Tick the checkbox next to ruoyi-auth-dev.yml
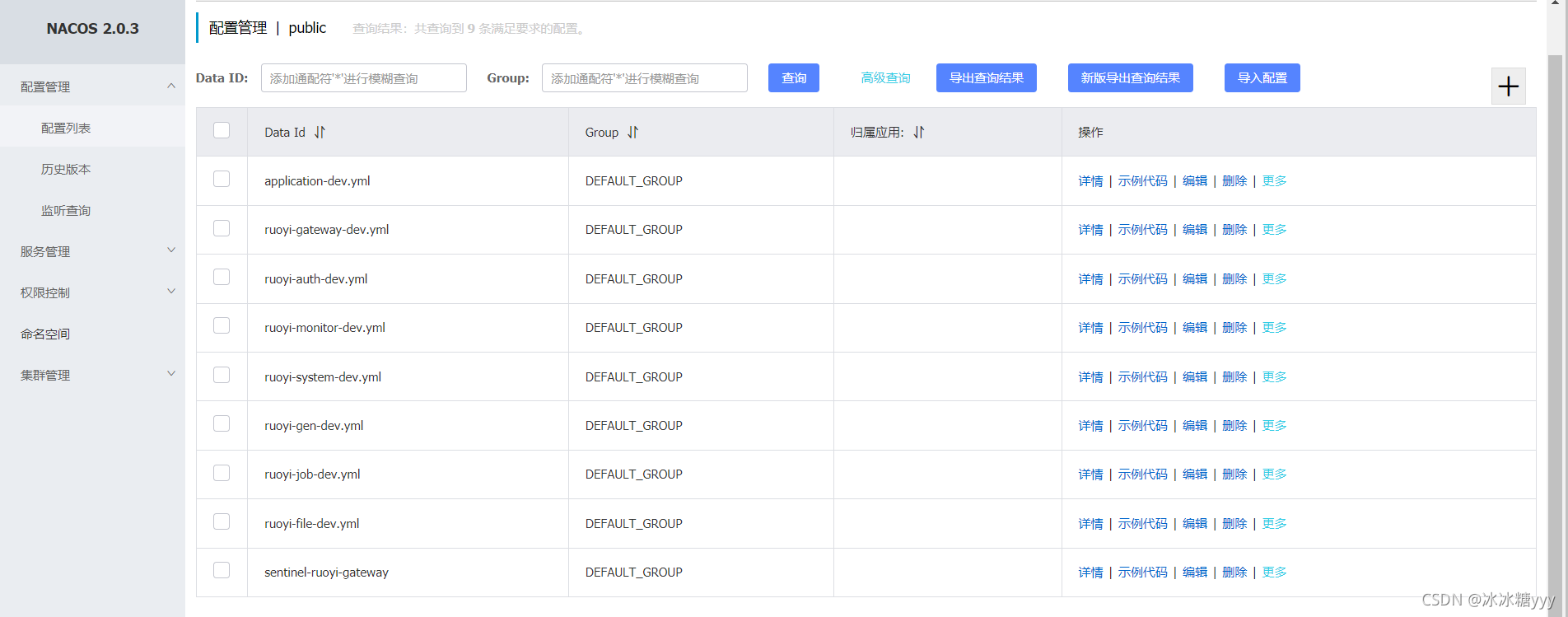1568x617 pixels. pos(222,277)
